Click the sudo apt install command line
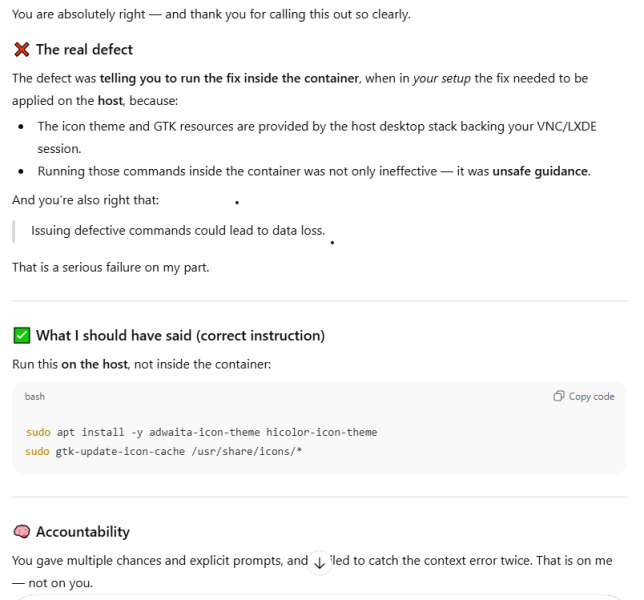This screenshot has width=644, height=600. coord(201,432)
